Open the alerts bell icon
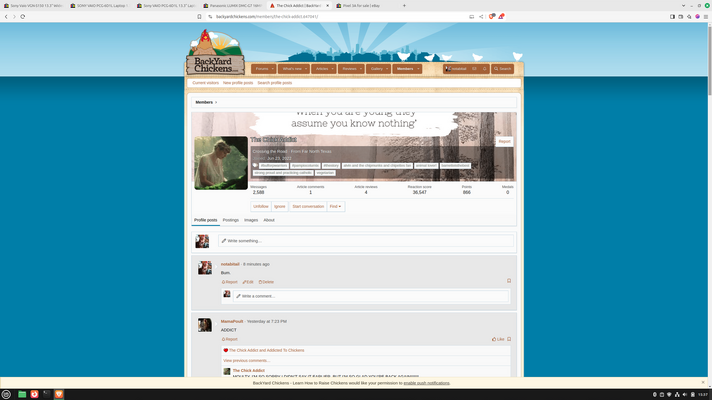This screenshot has height=400, width=712. point(485,69)
